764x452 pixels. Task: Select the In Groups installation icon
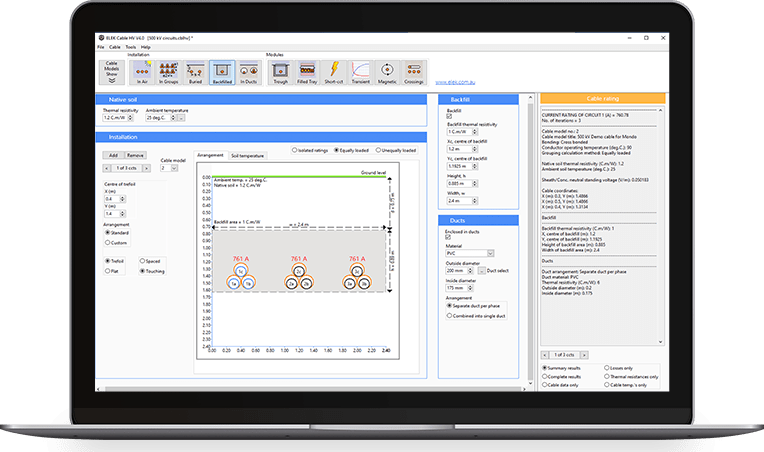(169, 72)
